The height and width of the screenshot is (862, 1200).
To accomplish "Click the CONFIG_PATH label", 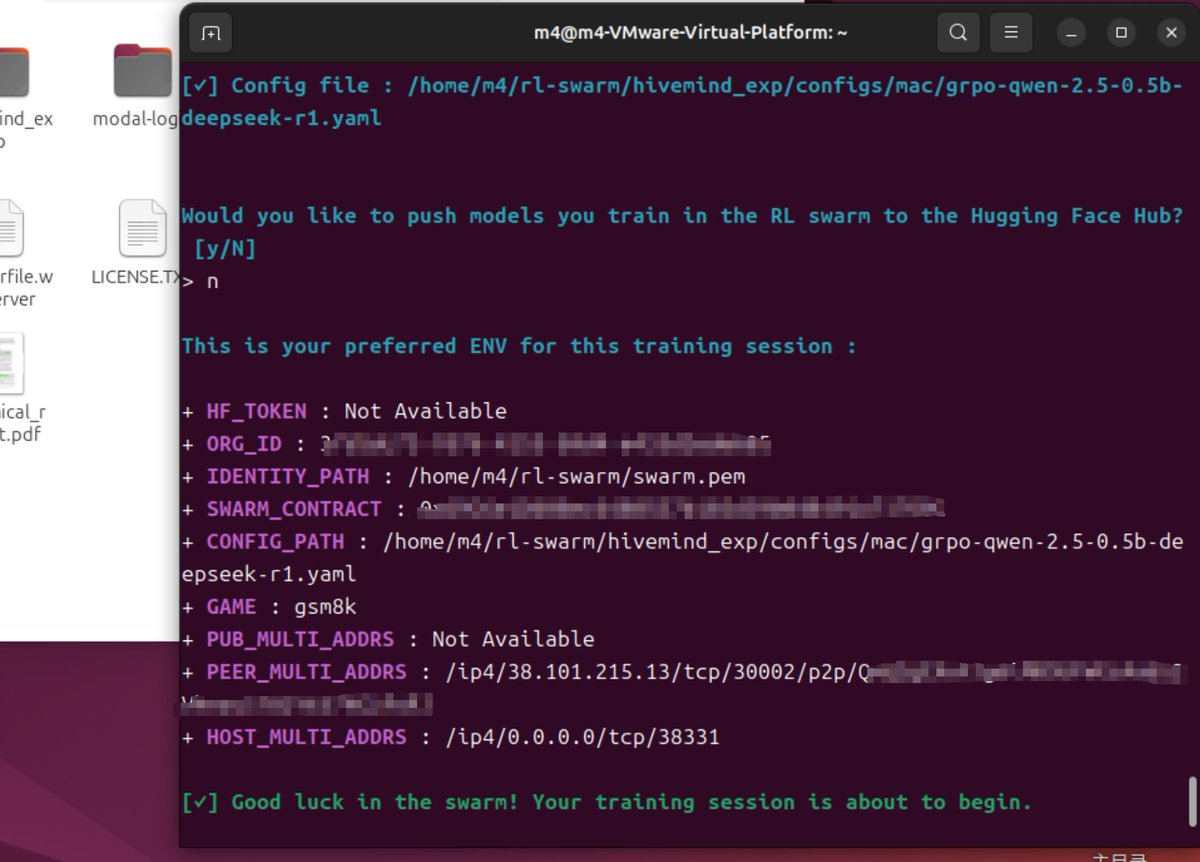I will (275, 541).
